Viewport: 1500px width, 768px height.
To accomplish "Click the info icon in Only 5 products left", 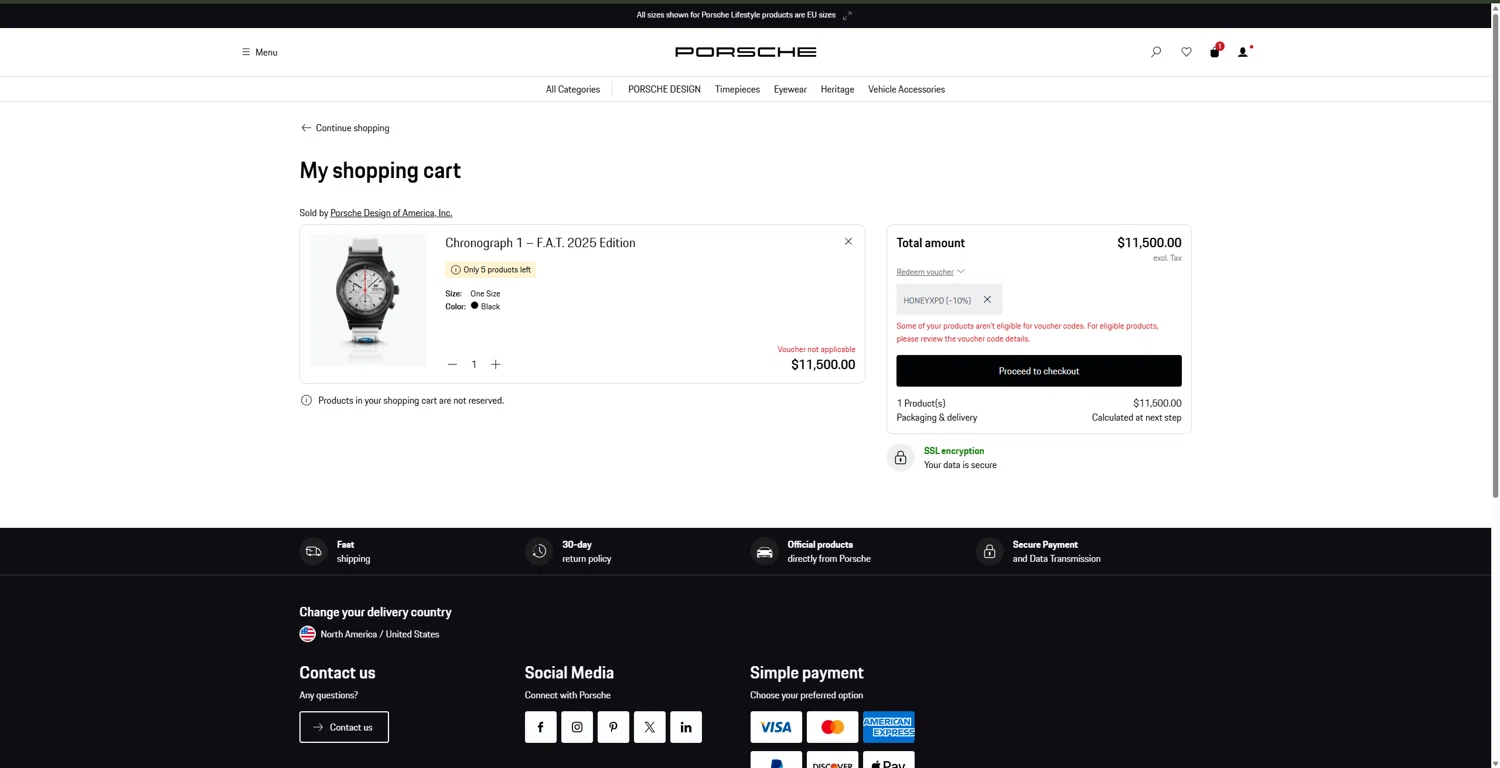I will tap(456, 270).
